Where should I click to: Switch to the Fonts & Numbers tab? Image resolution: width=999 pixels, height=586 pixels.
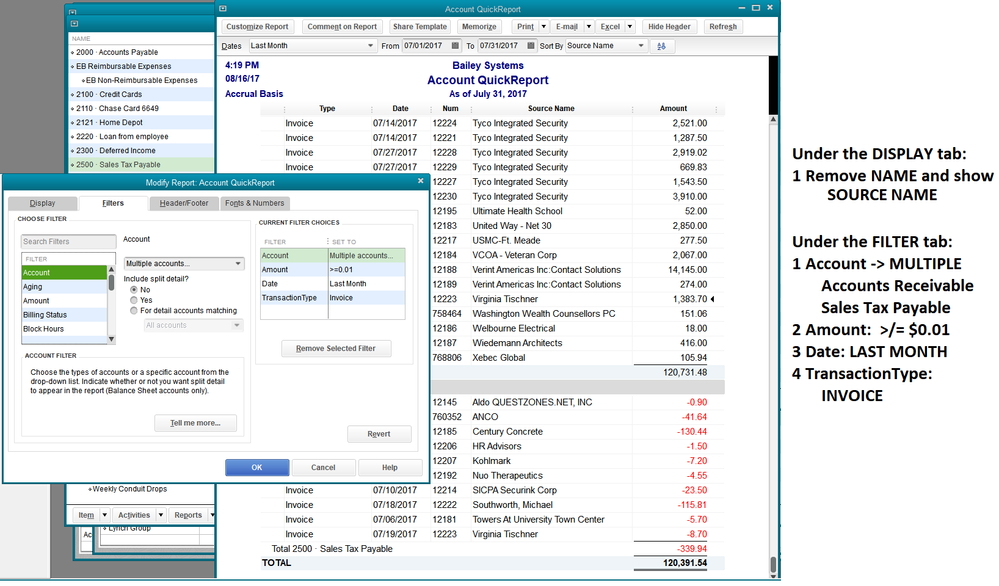(x=254, y=203)
